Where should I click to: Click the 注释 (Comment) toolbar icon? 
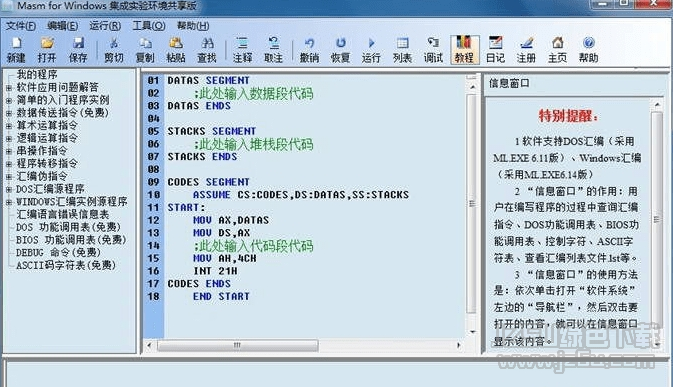point(243,43)
